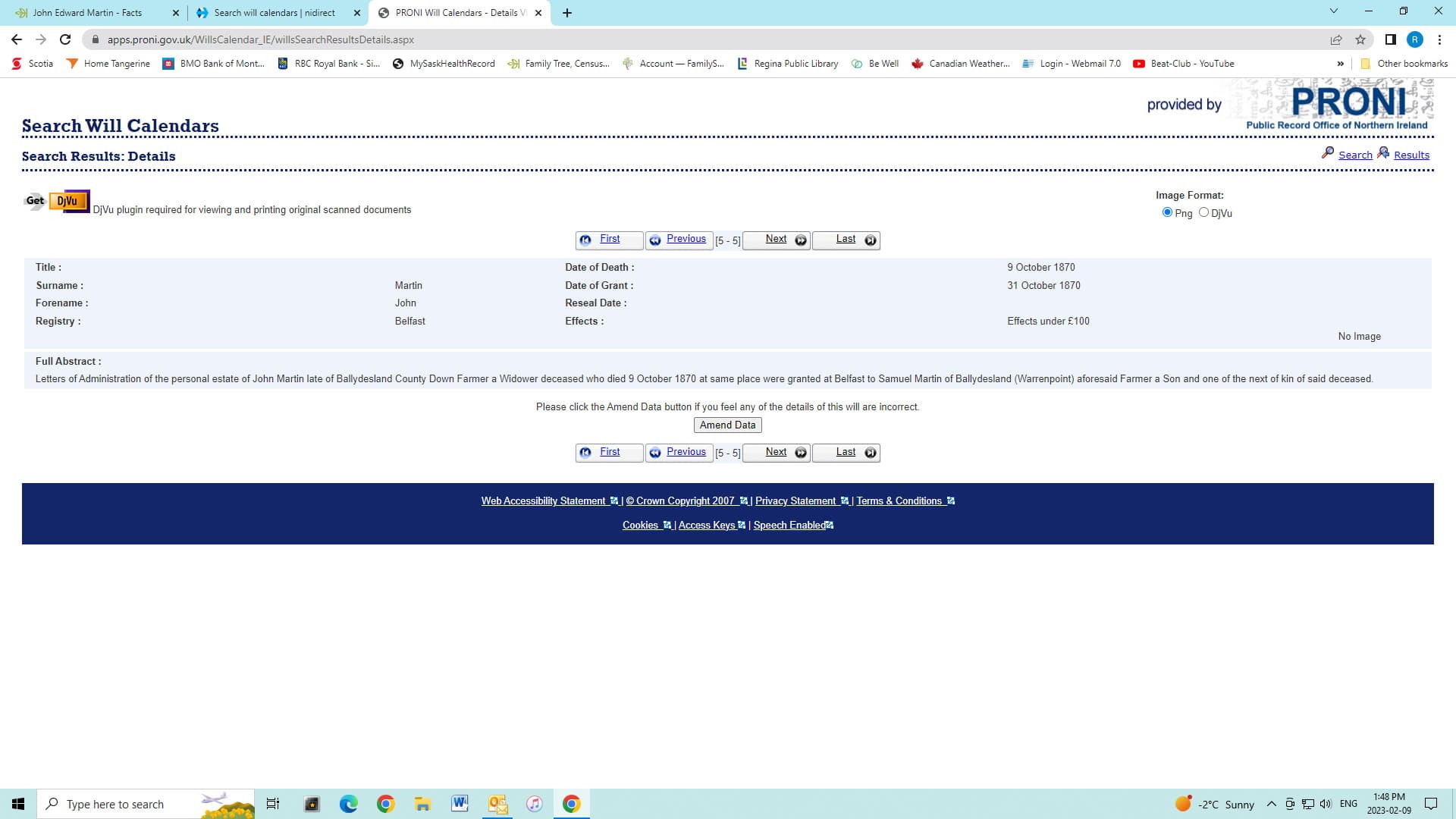
Task: Bookmark this page with the star icon
Action: (x=1360, y=39)
